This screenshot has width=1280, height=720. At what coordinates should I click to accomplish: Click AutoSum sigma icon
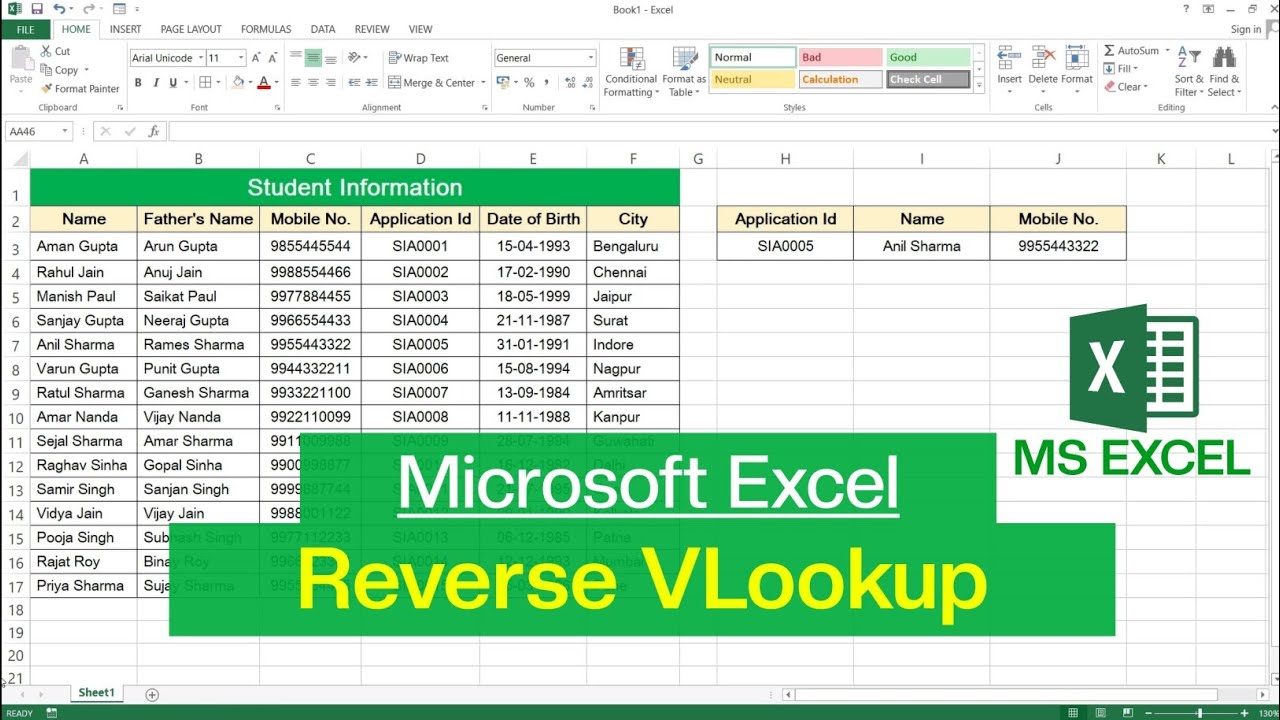(x=1109, y=51)
